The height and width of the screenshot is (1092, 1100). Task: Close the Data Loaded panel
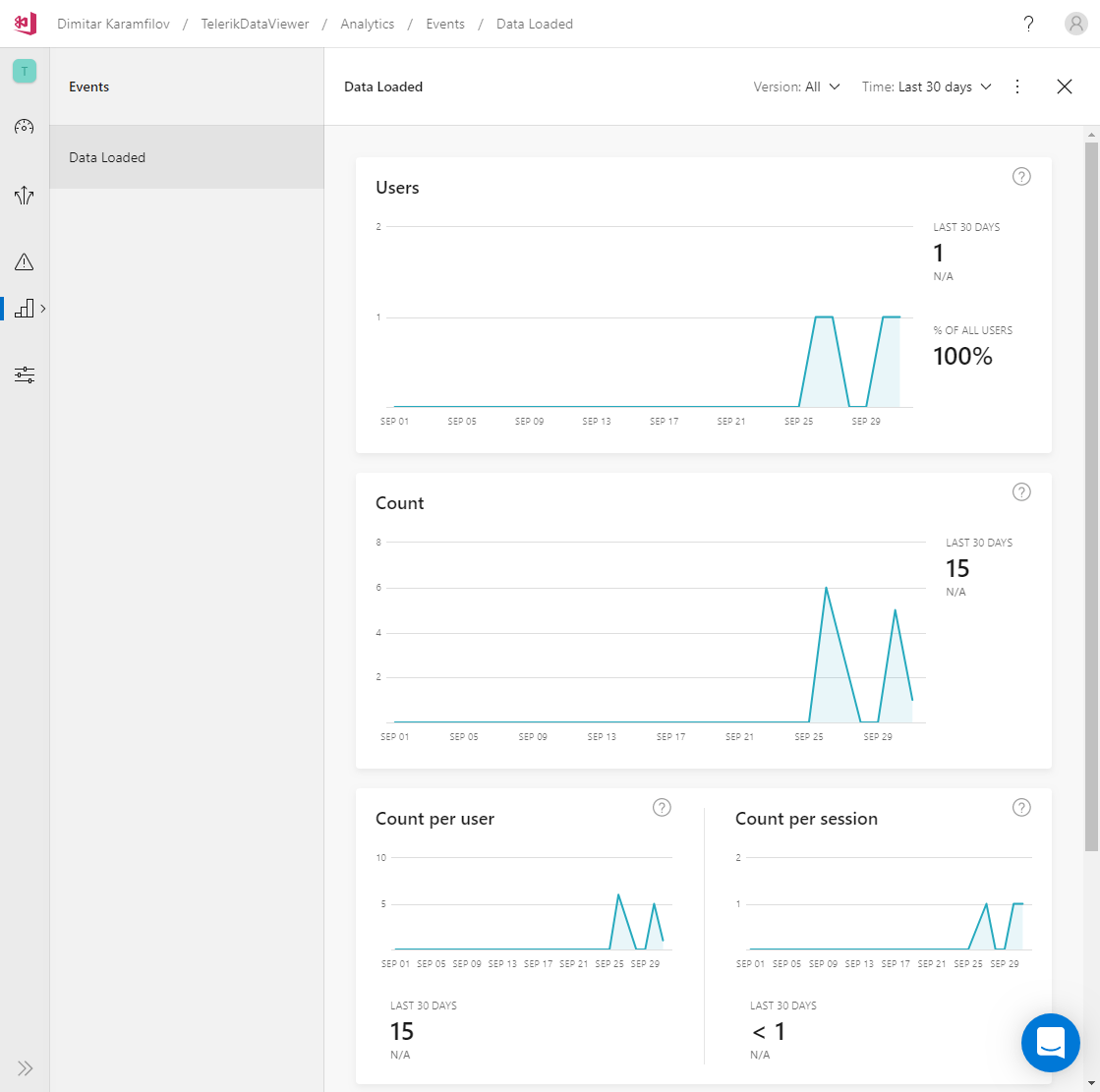(x=1065, y=86)
